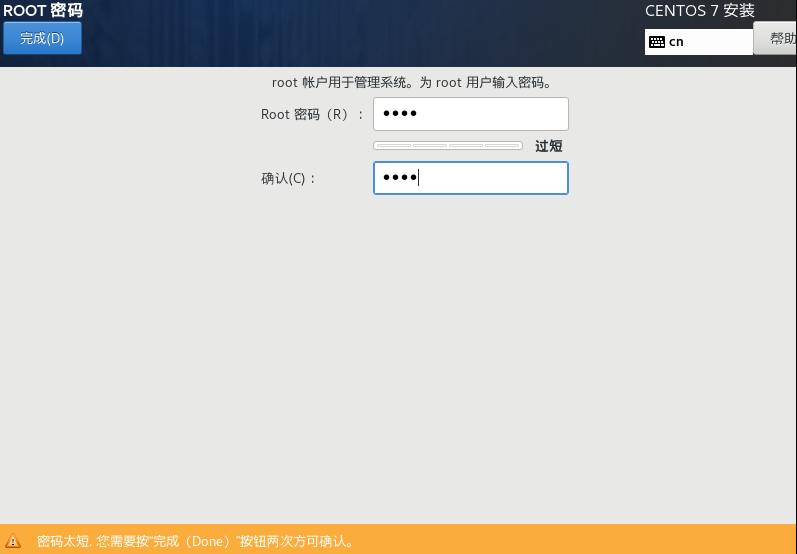Click the keyboard layout icon
Screen dimensions: 797x554
[657, 42]
